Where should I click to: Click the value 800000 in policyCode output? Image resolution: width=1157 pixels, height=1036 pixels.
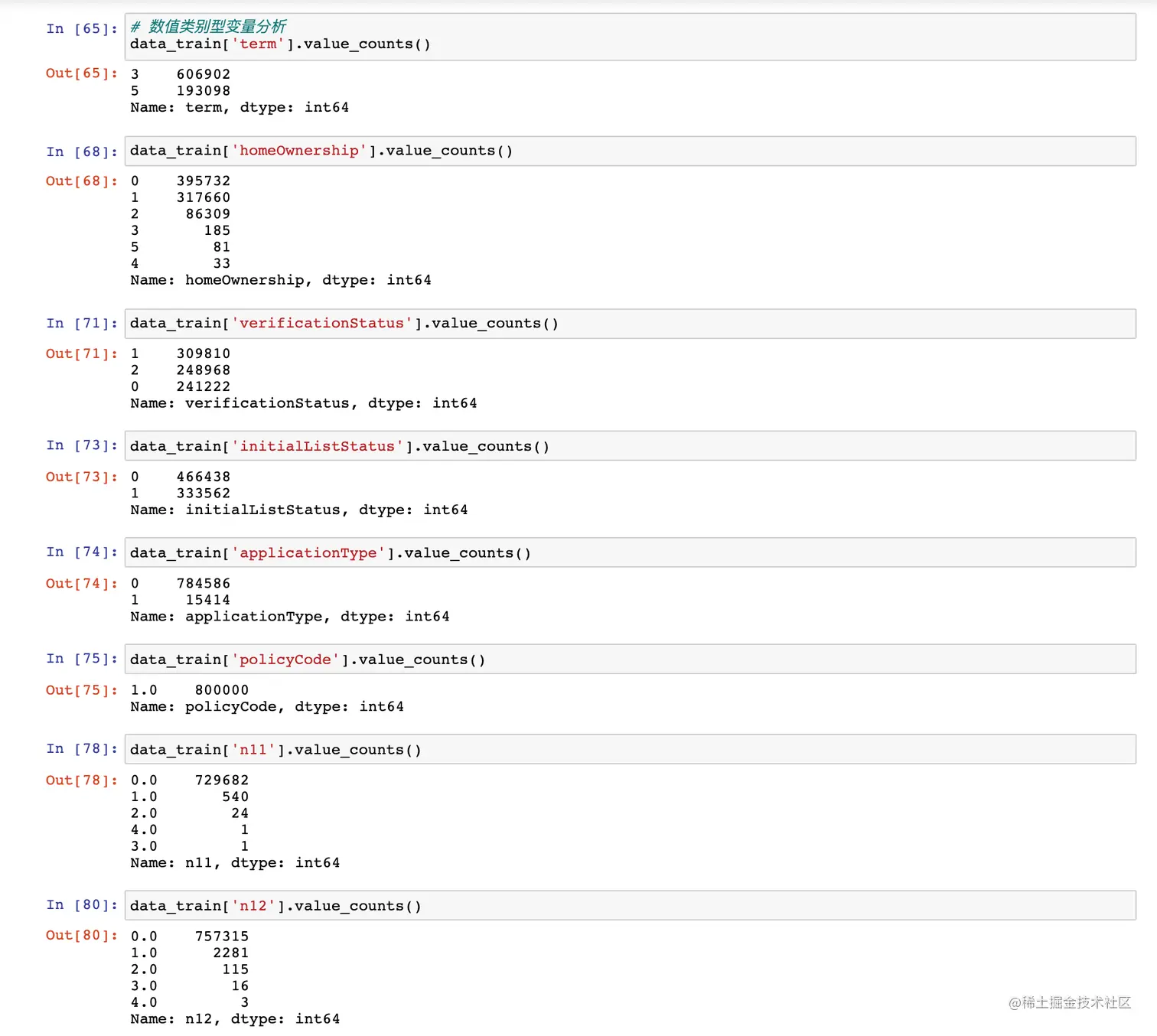[222, 690]
